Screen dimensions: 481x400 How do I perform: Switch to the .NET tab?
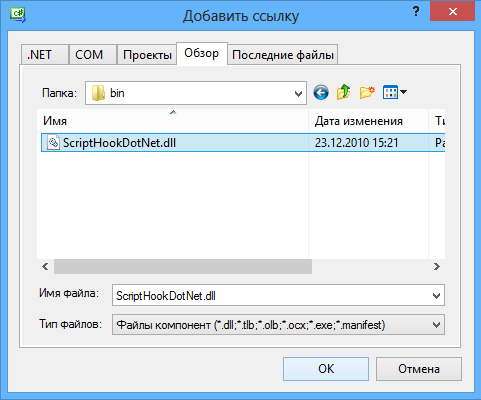pyautogui.click(x=45, y=55)
